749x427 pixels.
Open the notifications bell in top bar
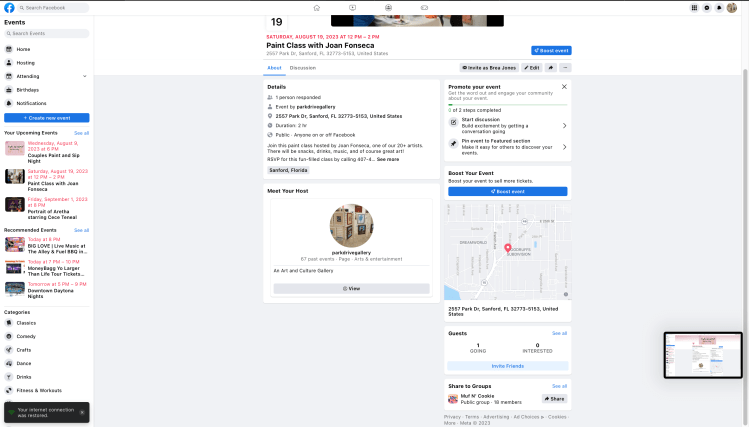719,7
